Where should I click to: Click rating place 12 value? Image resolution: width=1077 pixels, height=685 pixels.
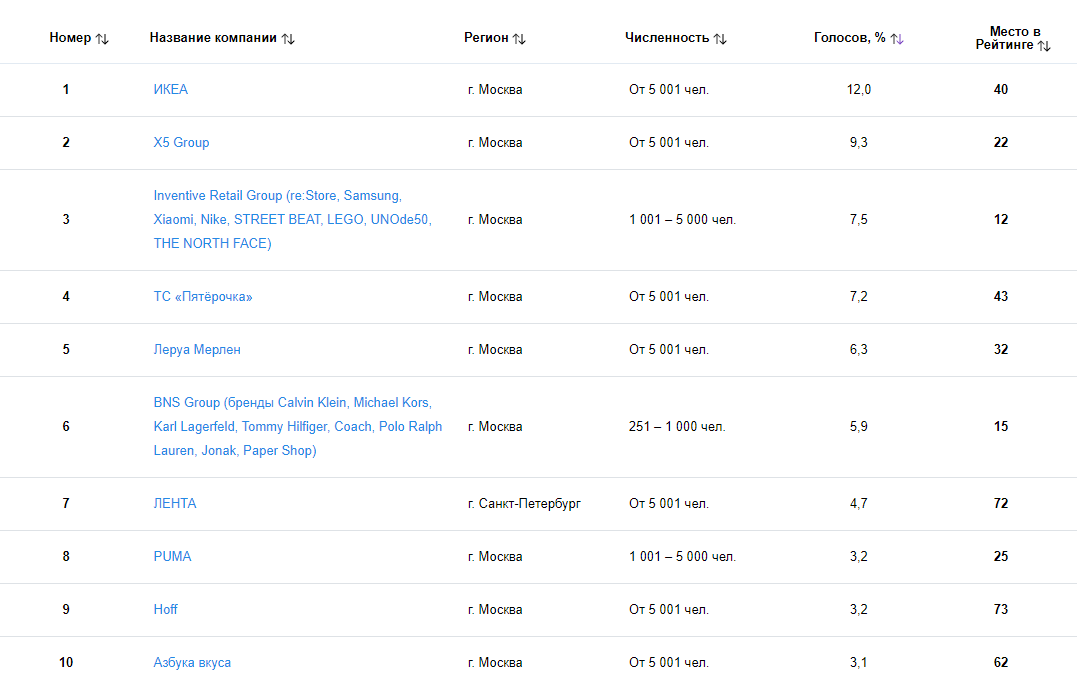pyautogui.click(x=1001, y=219)
